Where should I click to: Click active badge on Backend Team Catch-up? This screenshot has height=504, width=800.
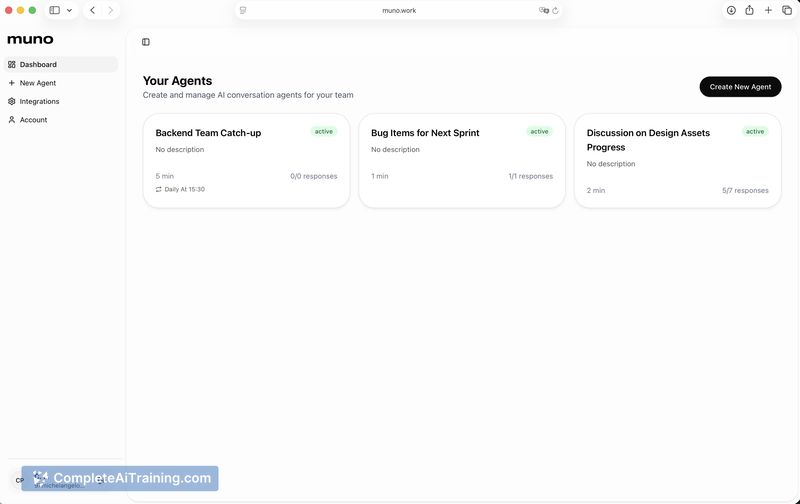(x=324, y=132)
